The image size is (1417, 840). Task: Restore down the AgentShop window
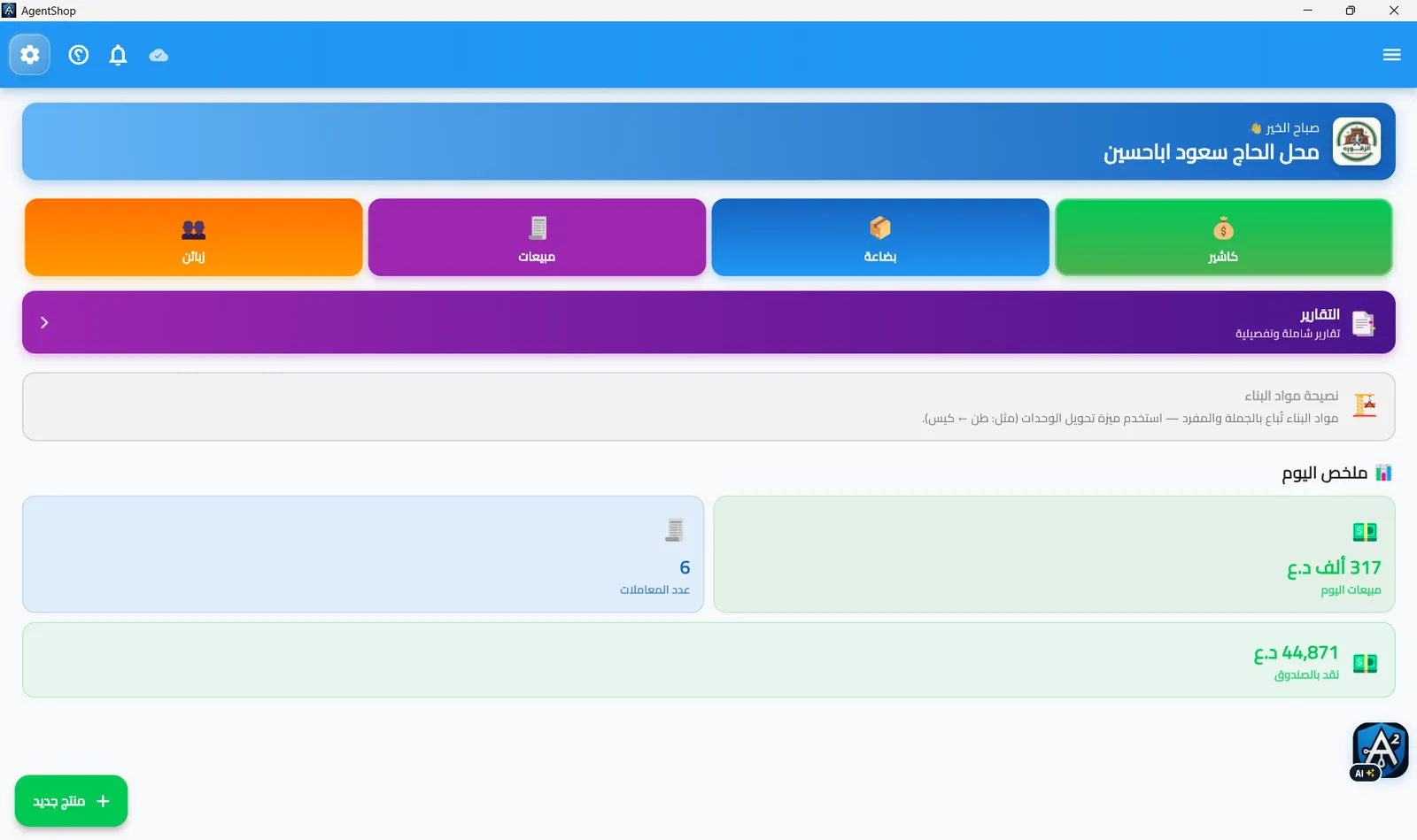point(1350,11)
